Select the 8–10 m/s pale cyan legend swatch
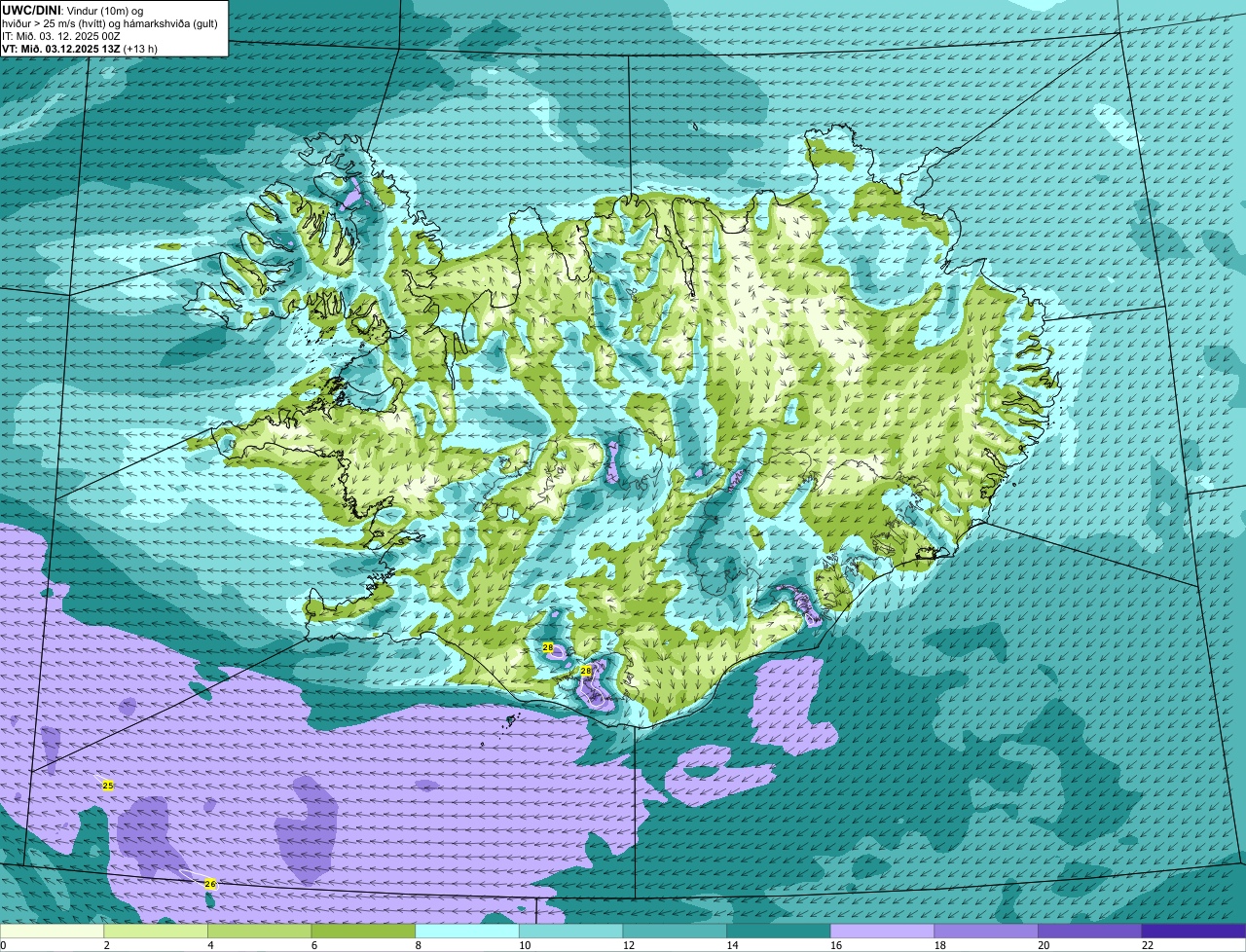 tap(467, 931)
